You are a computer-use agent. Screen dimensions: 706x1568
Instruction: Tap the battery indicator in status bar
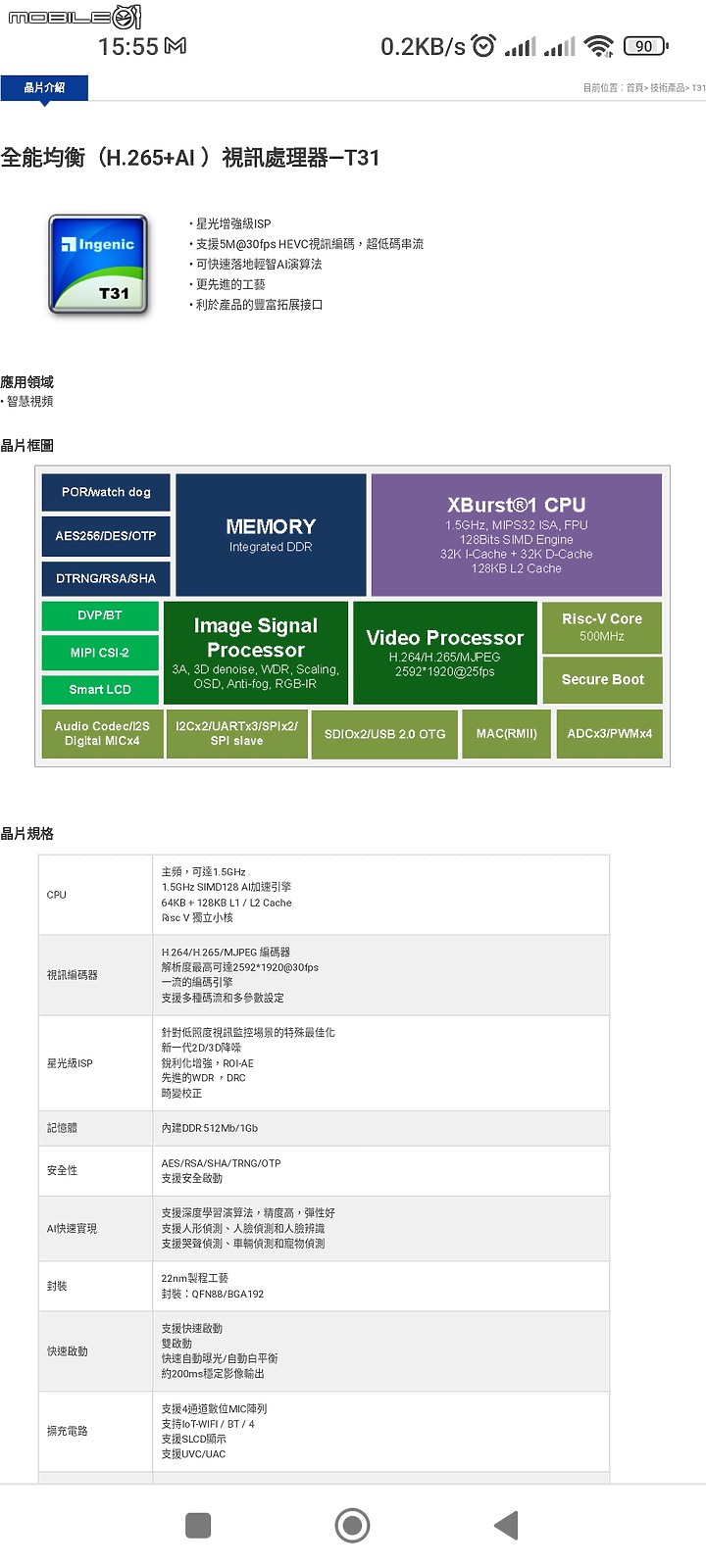pos(645,46)
